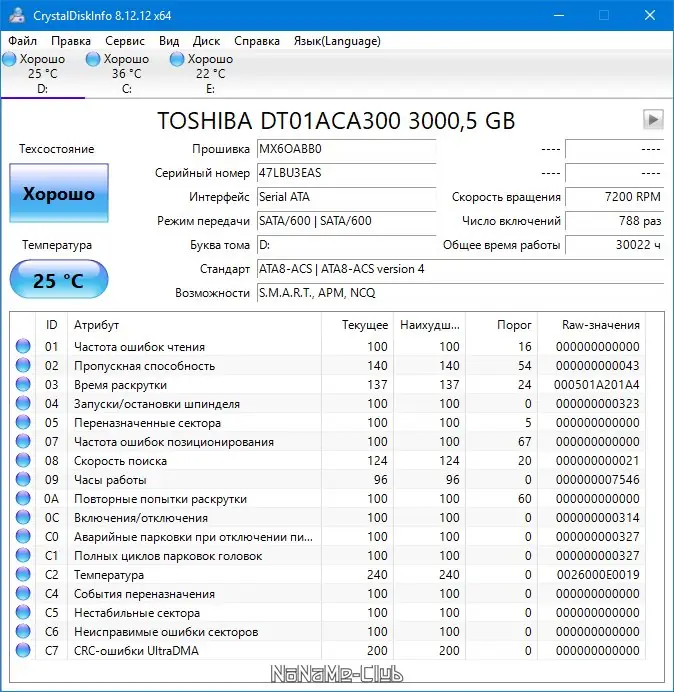Click status icon of attribute 0A row
The height and width of the screenshot is (692, 674).
point(23,498)
